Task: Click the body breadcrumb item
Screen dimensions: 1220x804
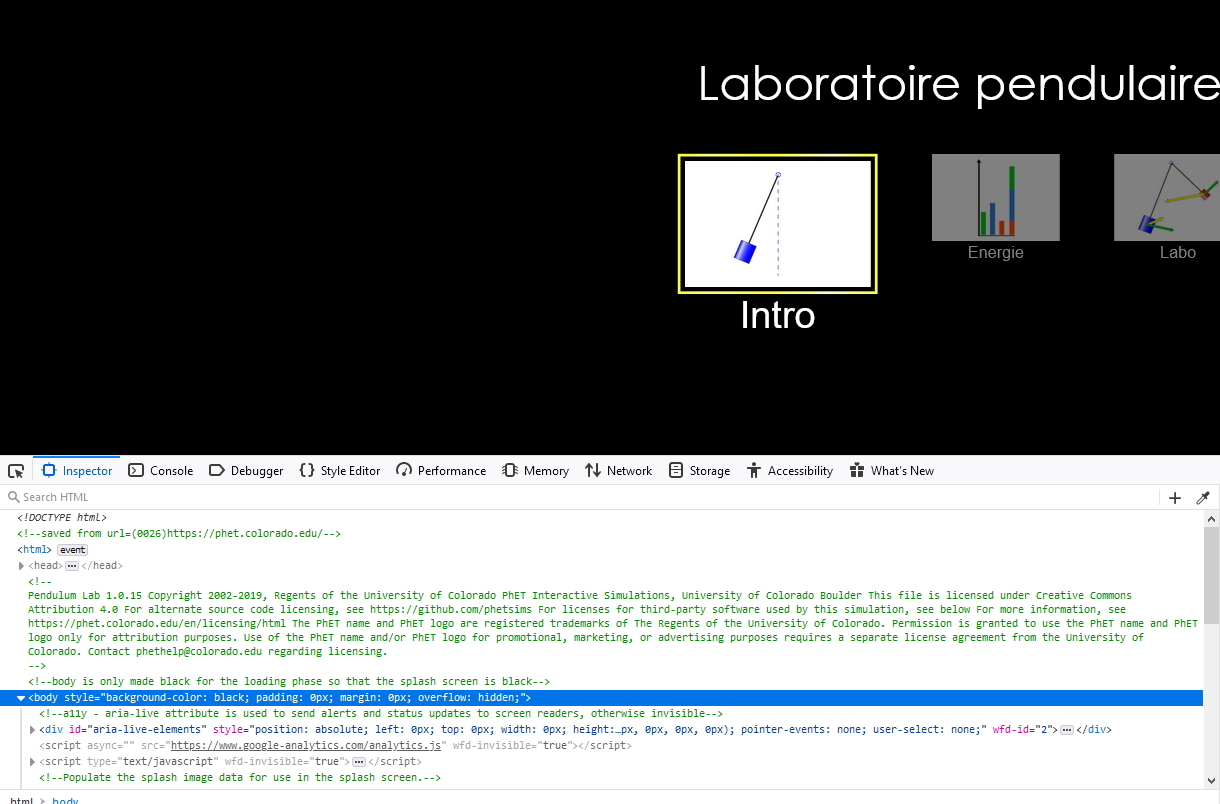Action: [x=65, y=800]
